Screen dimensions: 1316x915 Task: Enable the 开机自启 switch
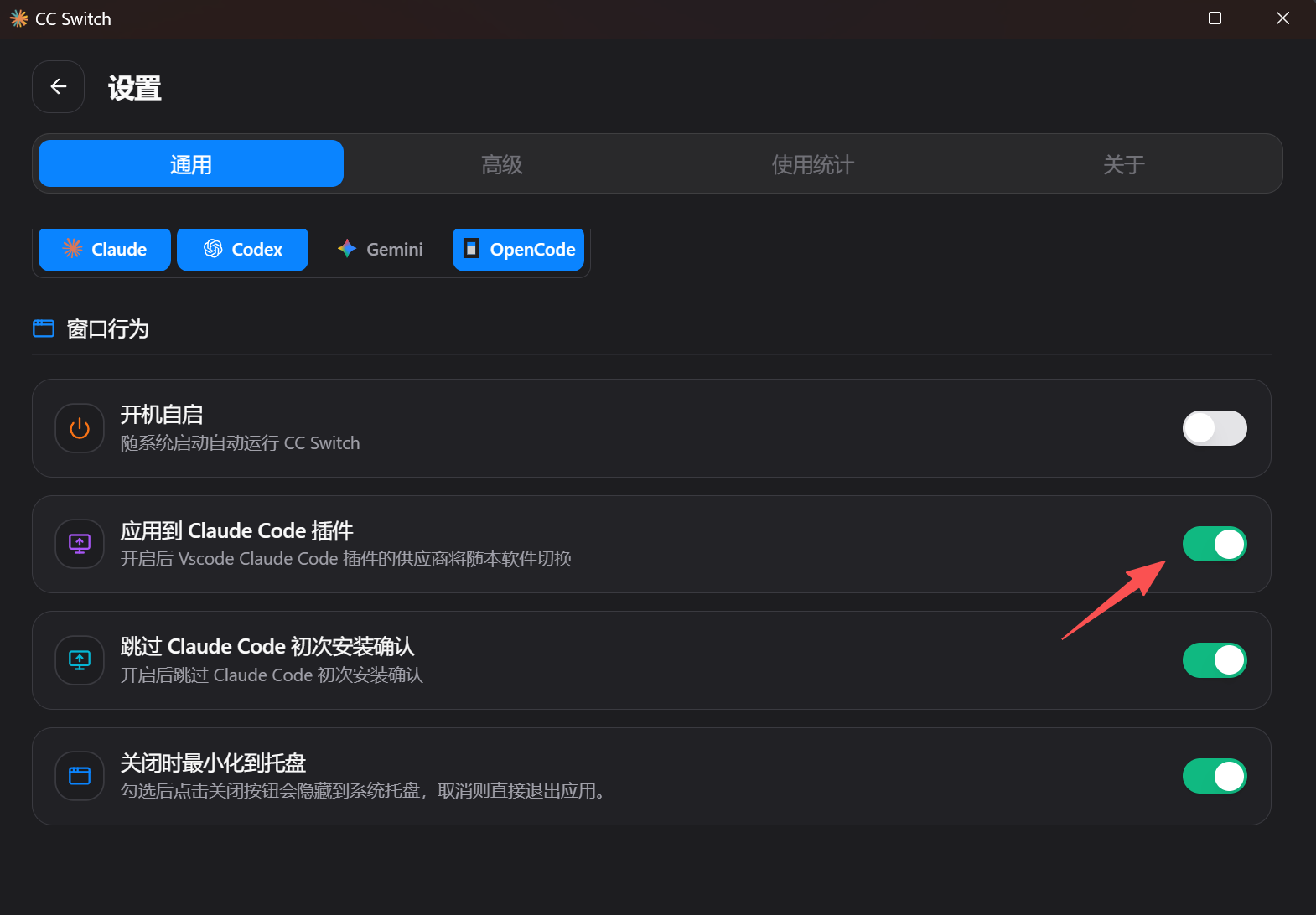point(1215,428)
